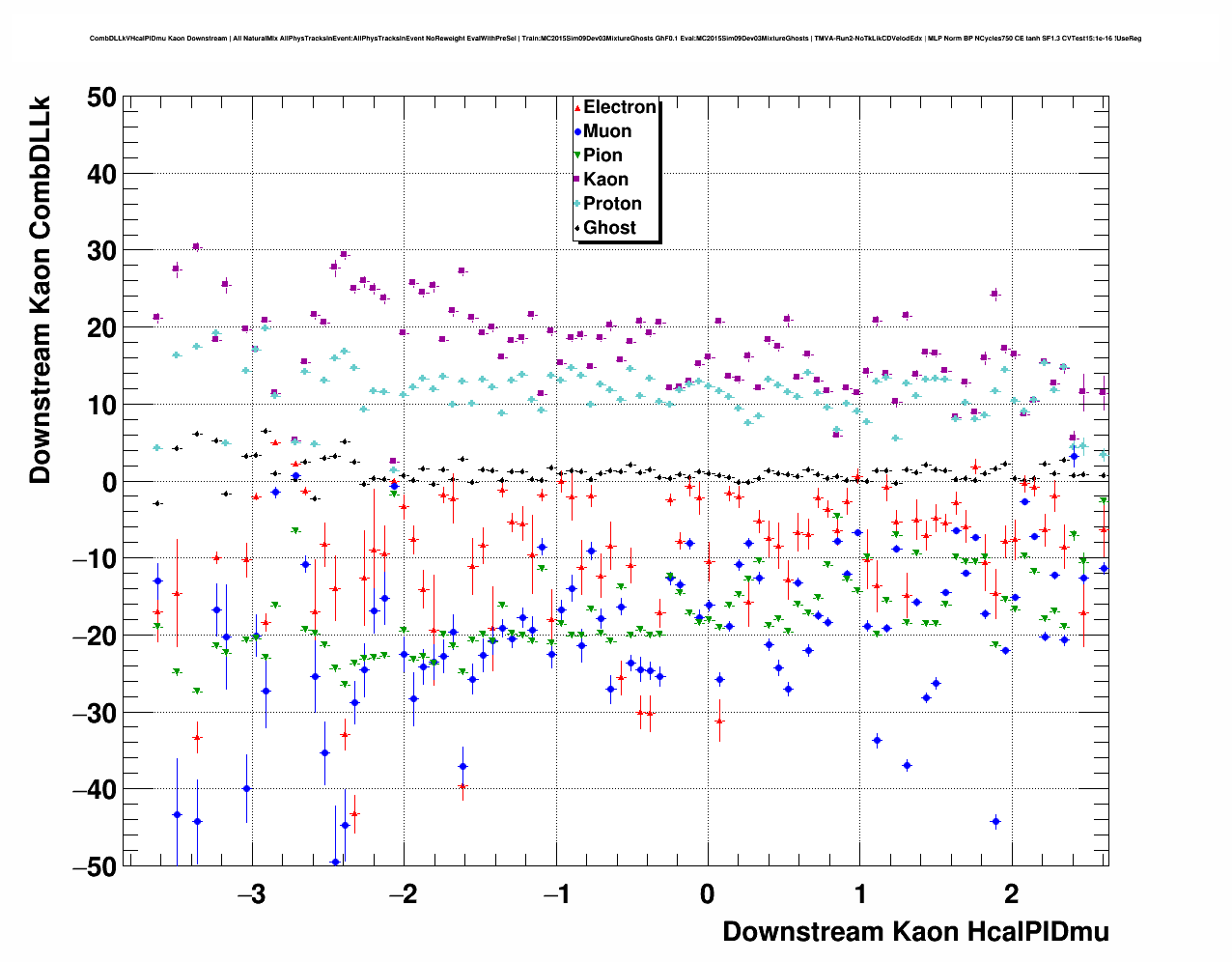Click the purple Kaon square marker in legend

577,180
